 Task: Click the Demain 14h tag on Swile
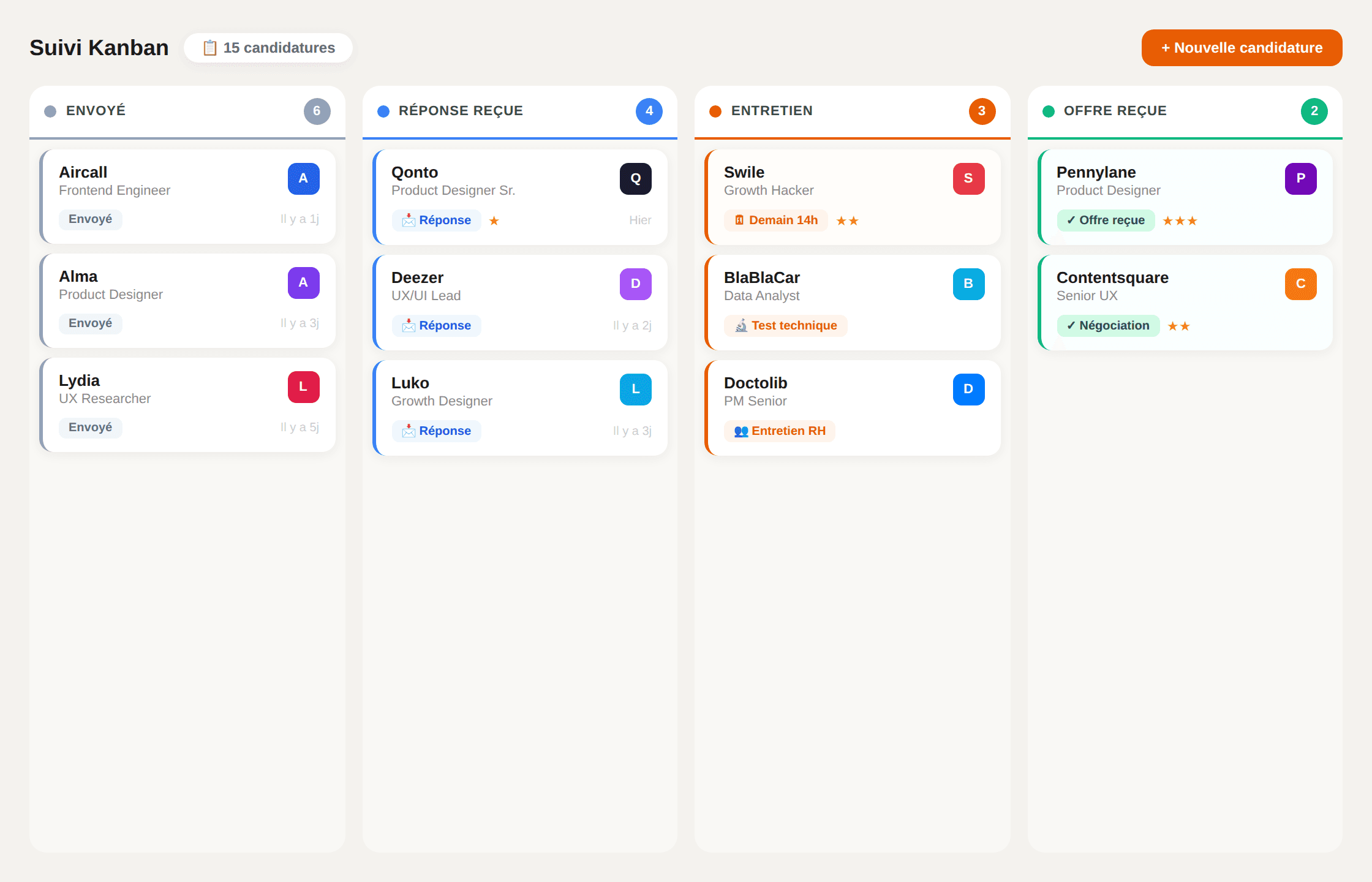pyautogui.click(x=776, y=220)
